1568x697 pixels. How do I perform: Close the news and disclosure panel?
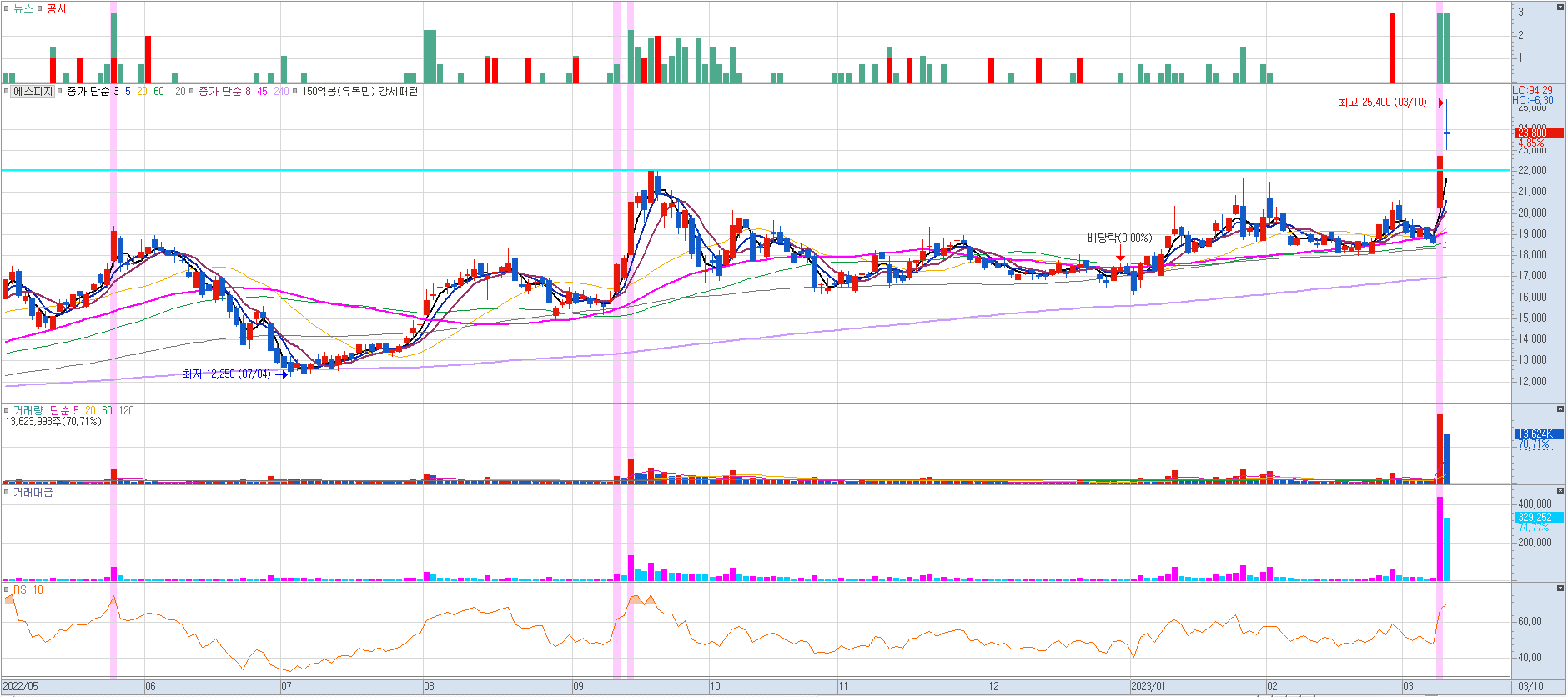(x=1560, y=7)
